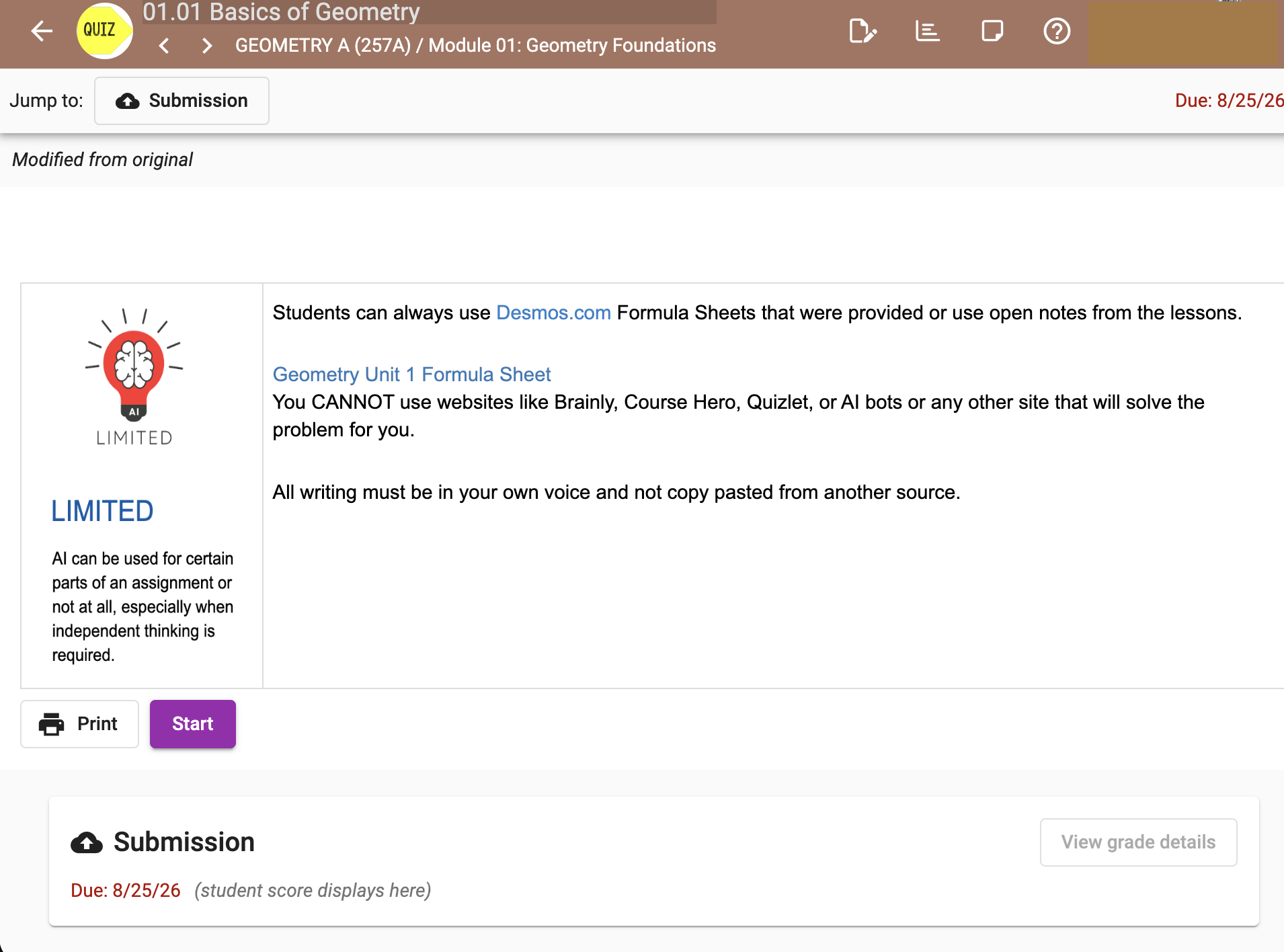Open the Desmos.com link
This screenshot has width=1284, height=952.
point(553,313)
